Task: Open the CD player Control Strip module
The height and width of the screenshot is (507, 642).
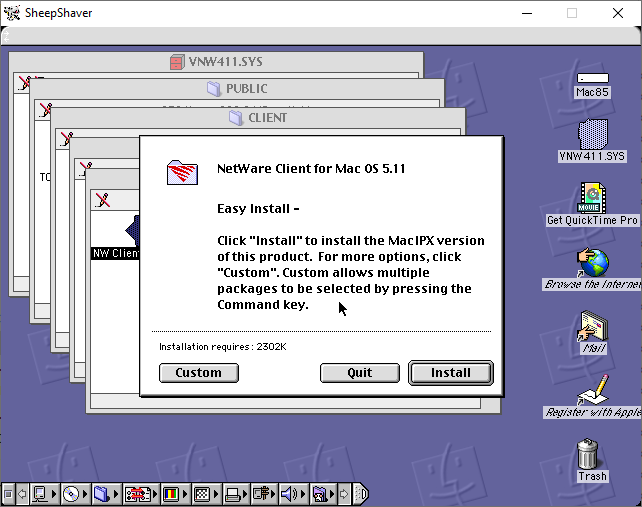Action: tap(75, 494)
